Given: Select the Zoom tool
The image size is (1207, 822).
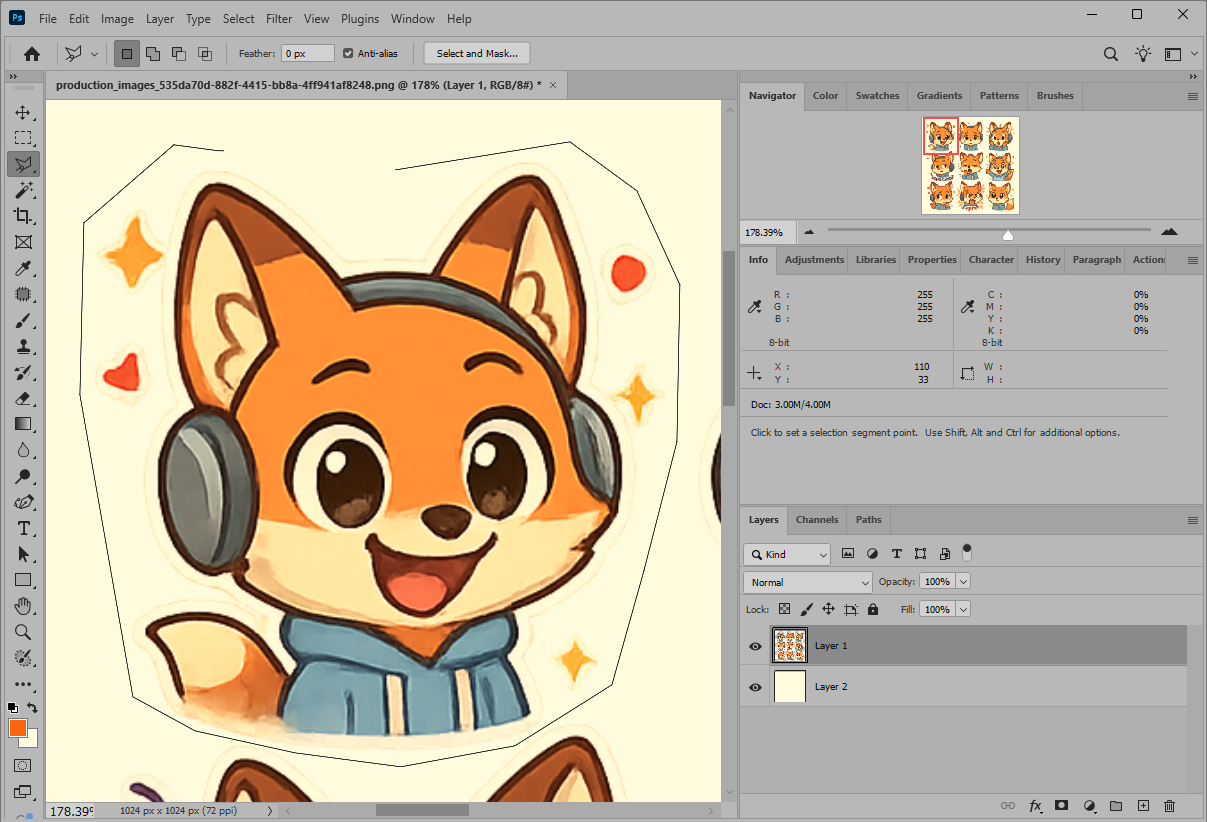Looking at the screenshot, I should pos(23,632).
